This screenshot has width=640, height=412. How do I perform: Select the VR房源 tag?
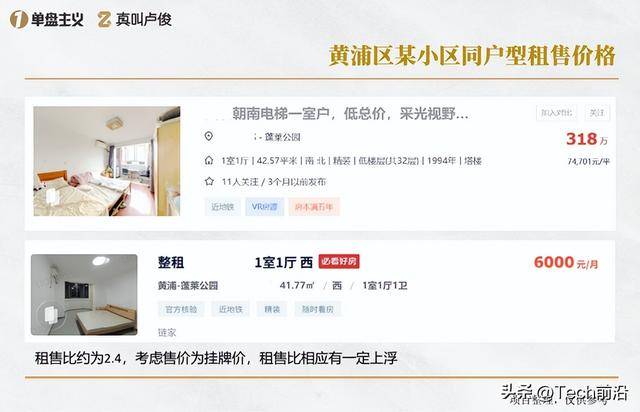pyautogui.click(x=264, y=207)
